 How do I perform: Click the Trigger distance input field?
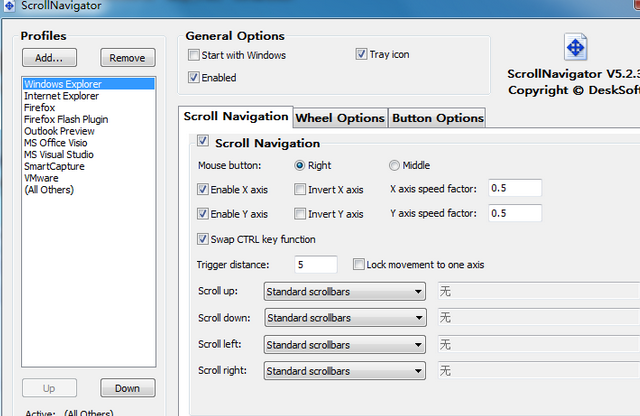point(316,265)
